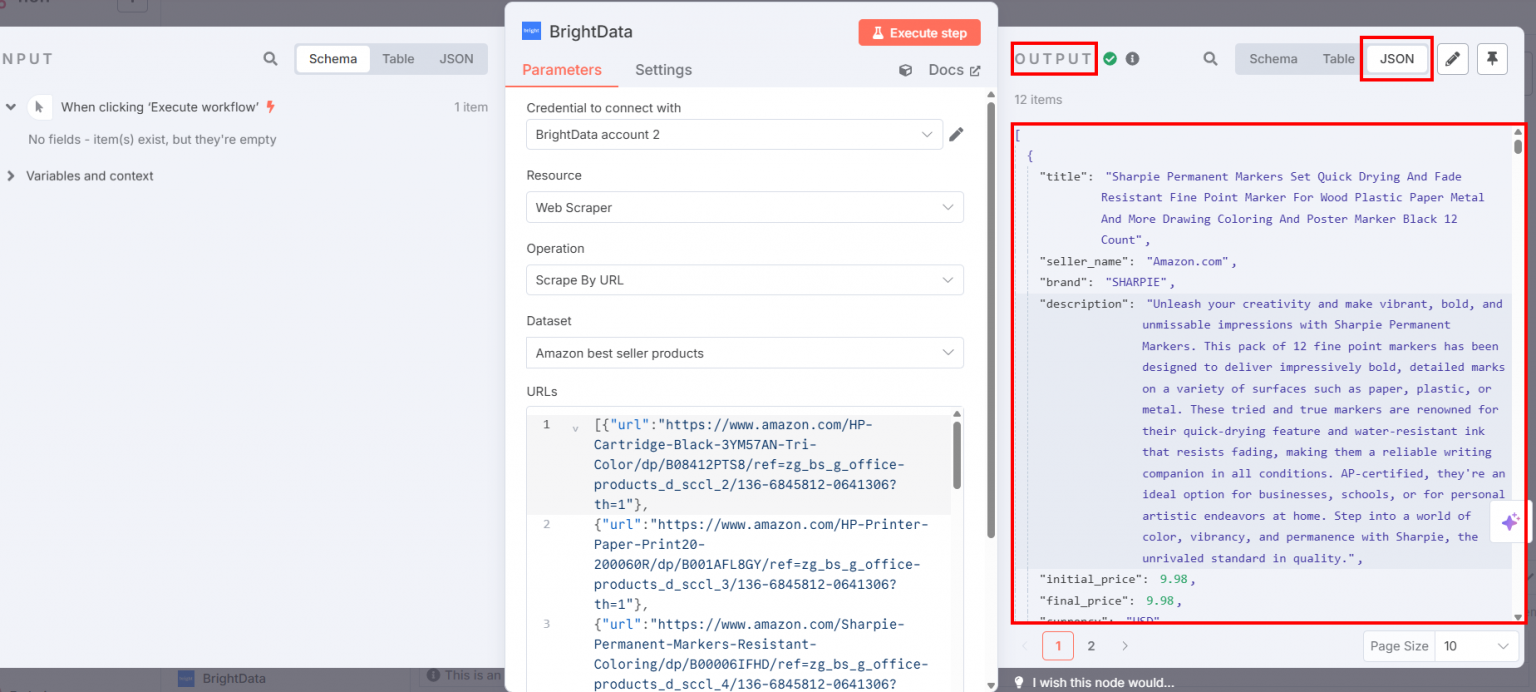Click the BrightData node logo
Image resolution: width=1536 pixels, height=692 pixels.
pos(531,31)
